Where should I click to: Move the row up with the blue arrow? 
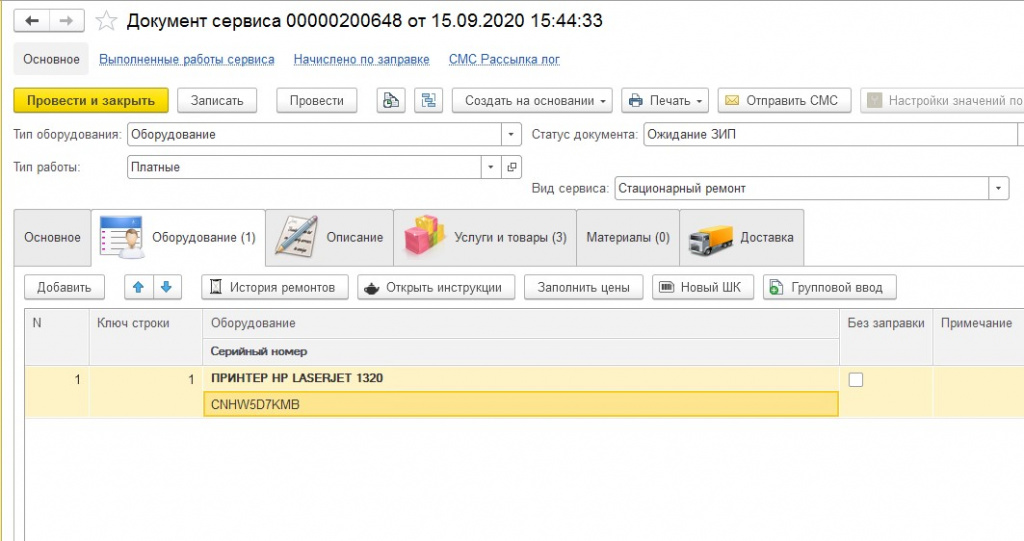pos(138,287)
